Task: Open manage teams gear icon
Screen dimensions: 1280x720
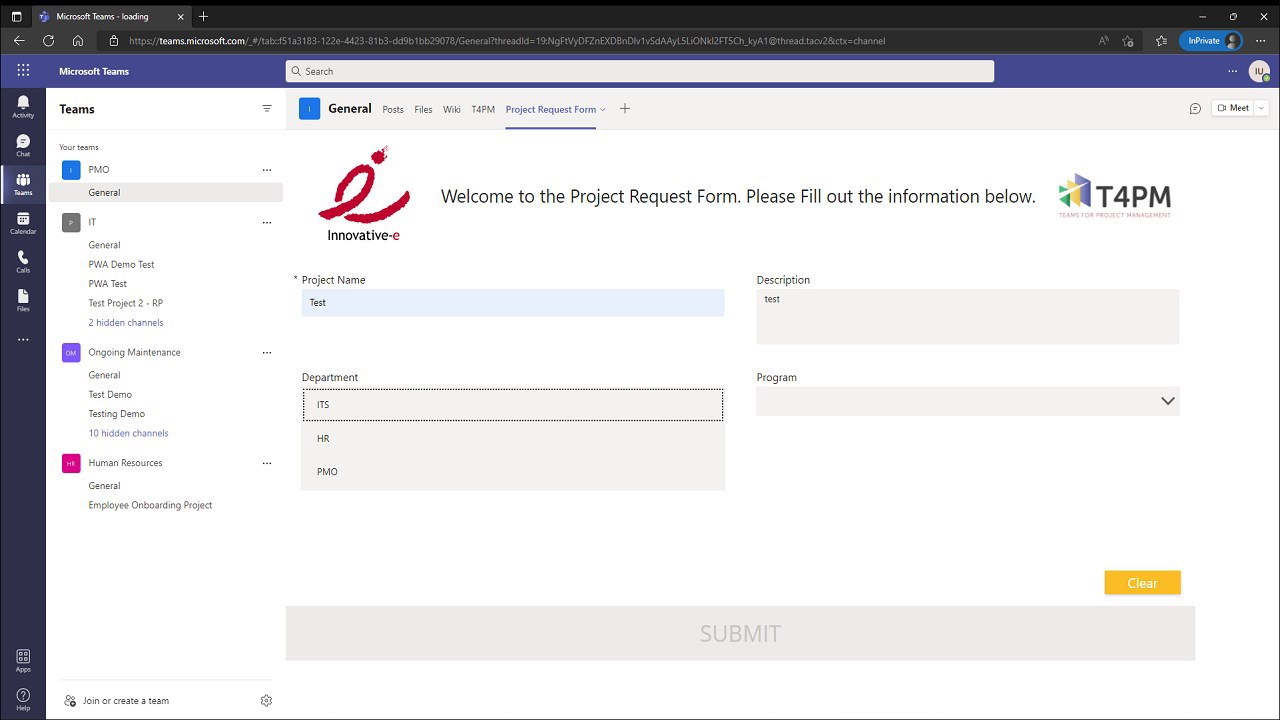Action: point(266,701)
